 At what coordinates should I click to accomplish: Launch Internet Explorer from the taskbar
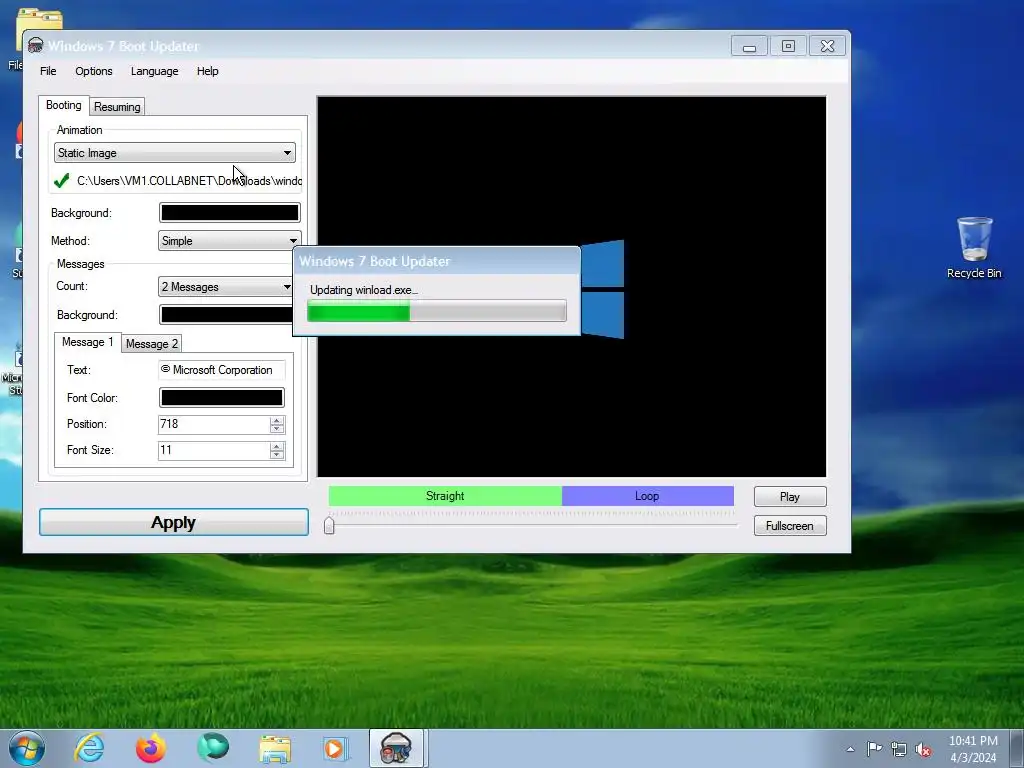[x=89, y=748]
